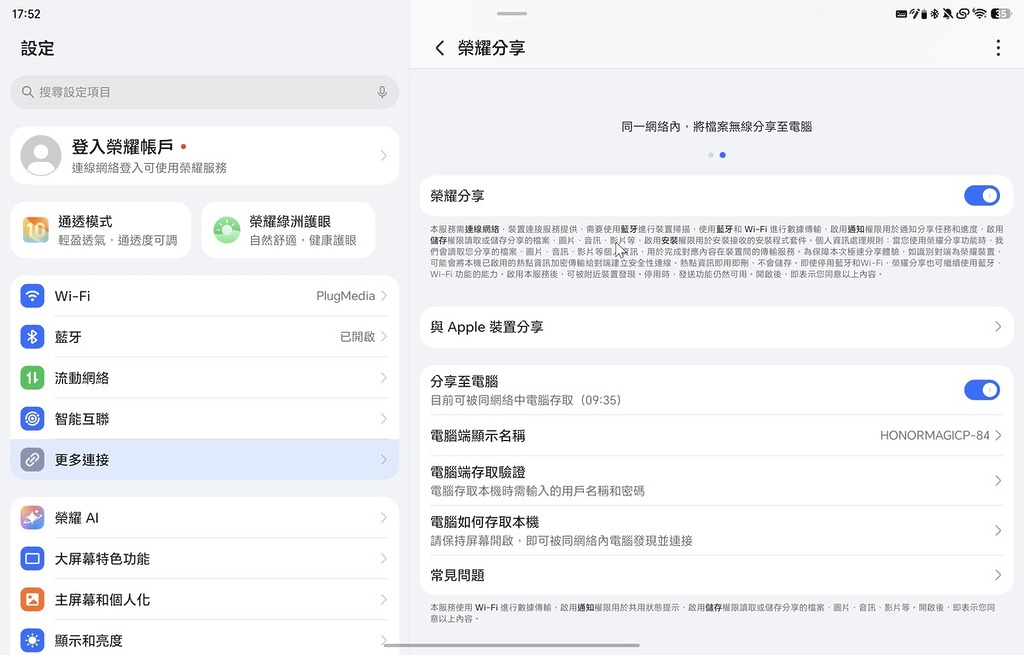1024x655 pixels.
Task: Tap the Wi-Fi signal status bar icon
Action: point(980,14)
